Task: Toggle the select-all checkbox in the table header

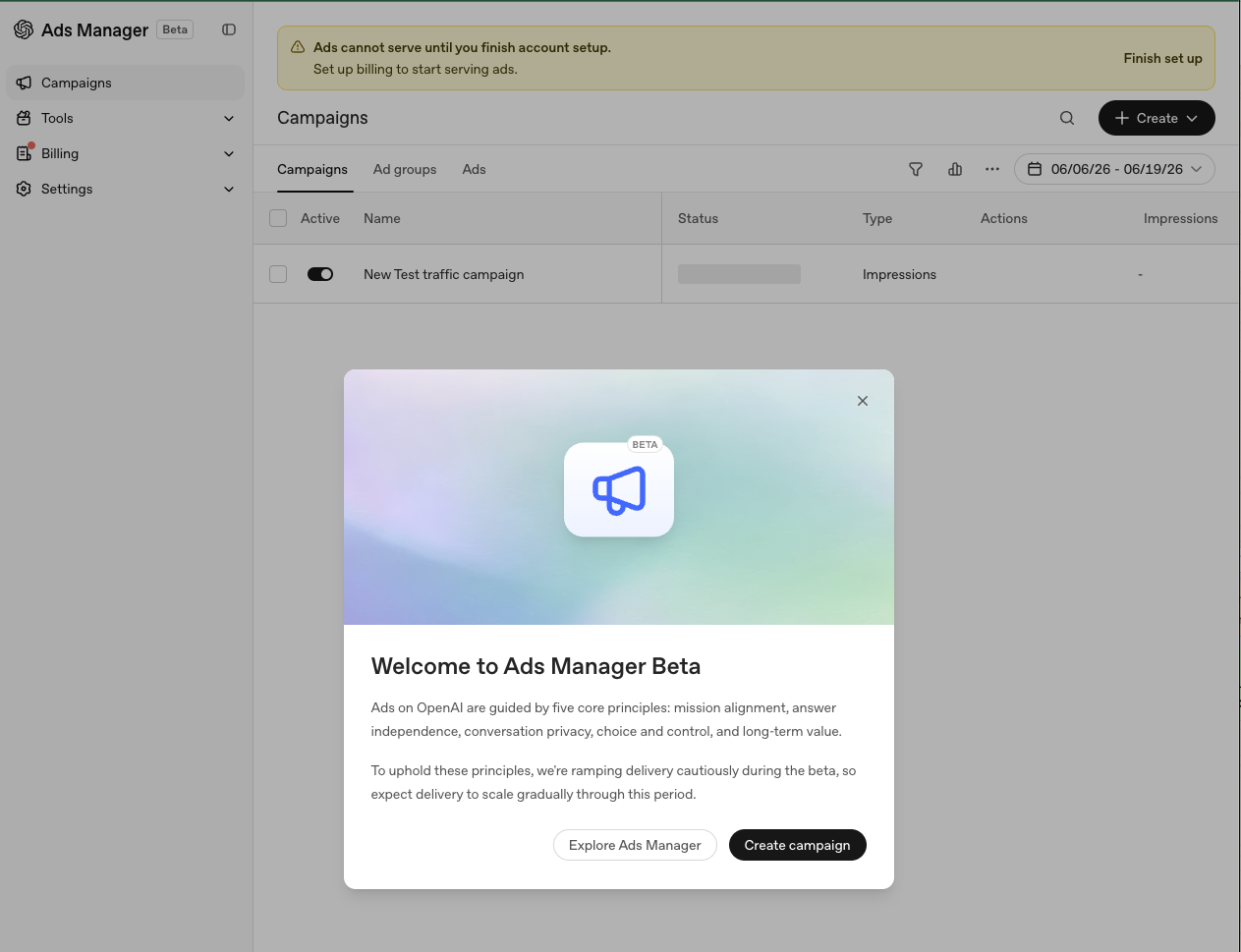Action: 278,218
